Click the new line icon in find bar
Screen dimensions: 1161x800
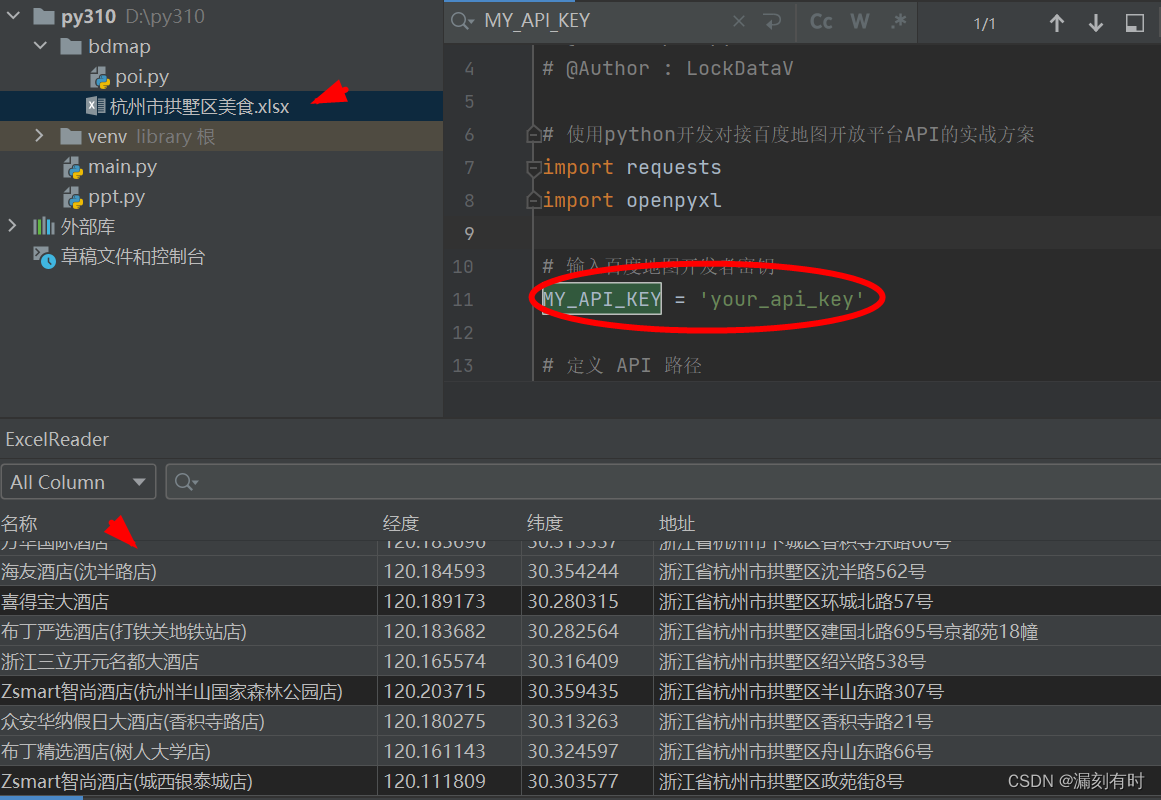772,21
